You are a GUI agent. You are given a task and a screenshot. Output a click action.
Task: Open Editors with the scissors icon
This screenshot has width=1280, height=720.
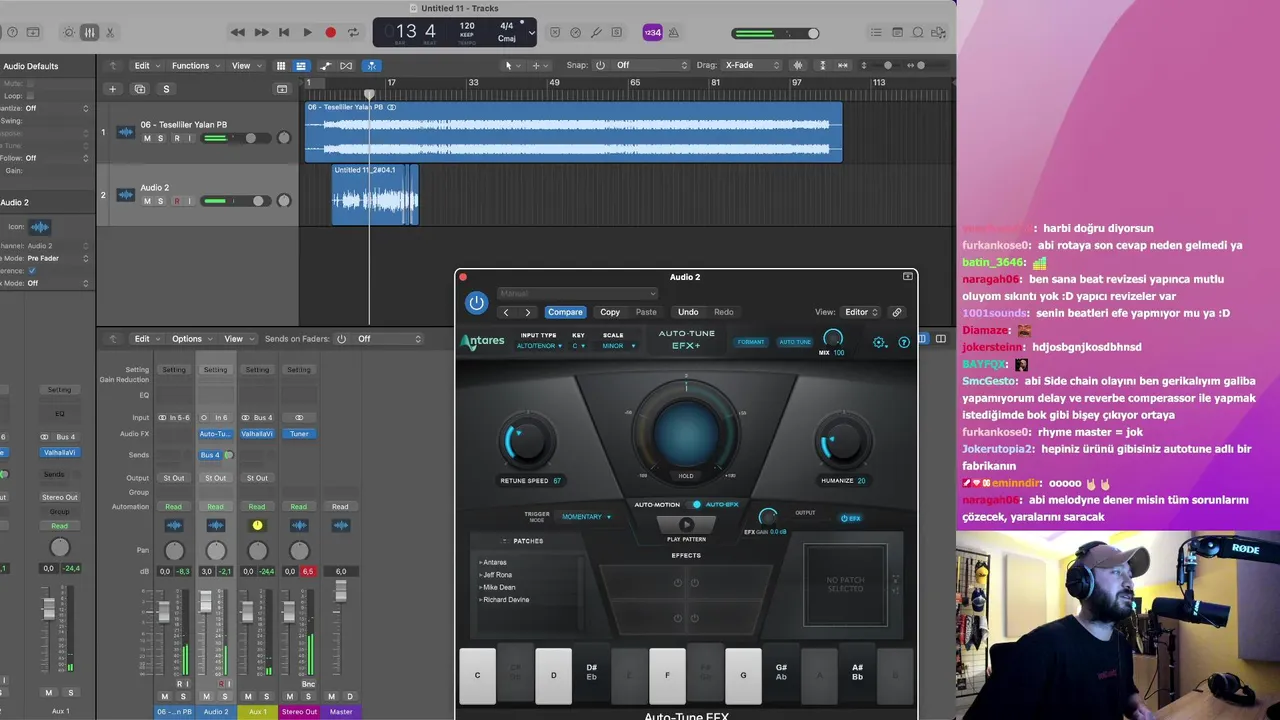click(112, 33)
